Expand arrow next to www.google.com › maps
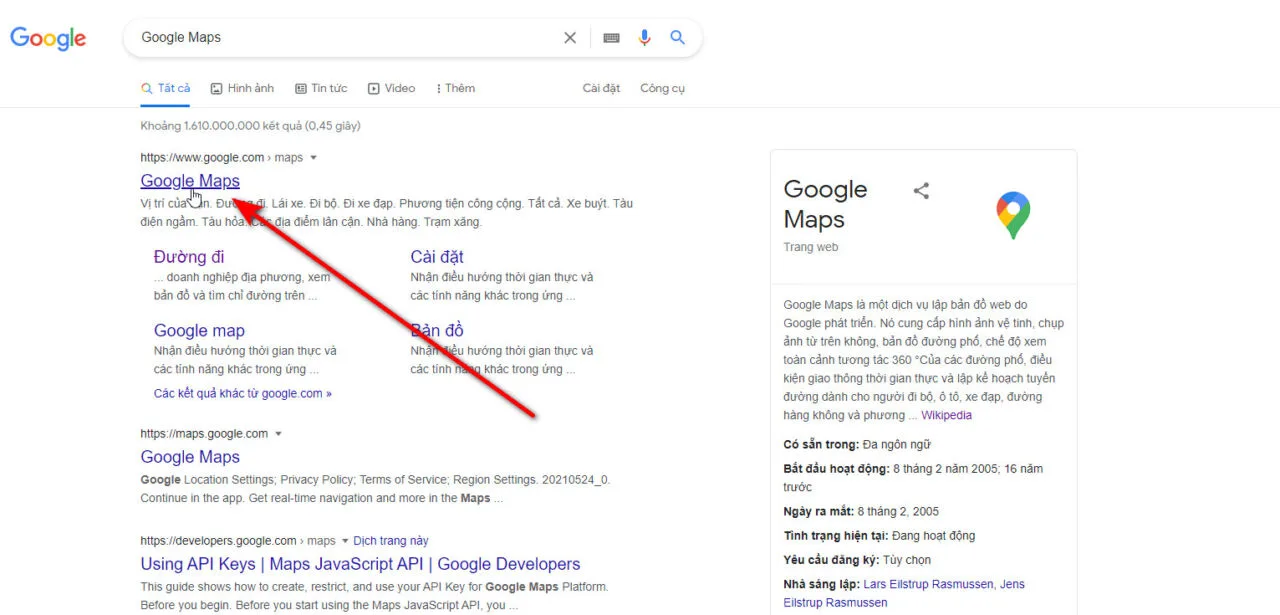Viewport: 1280px width, 615px height. [x=313, y=158]
